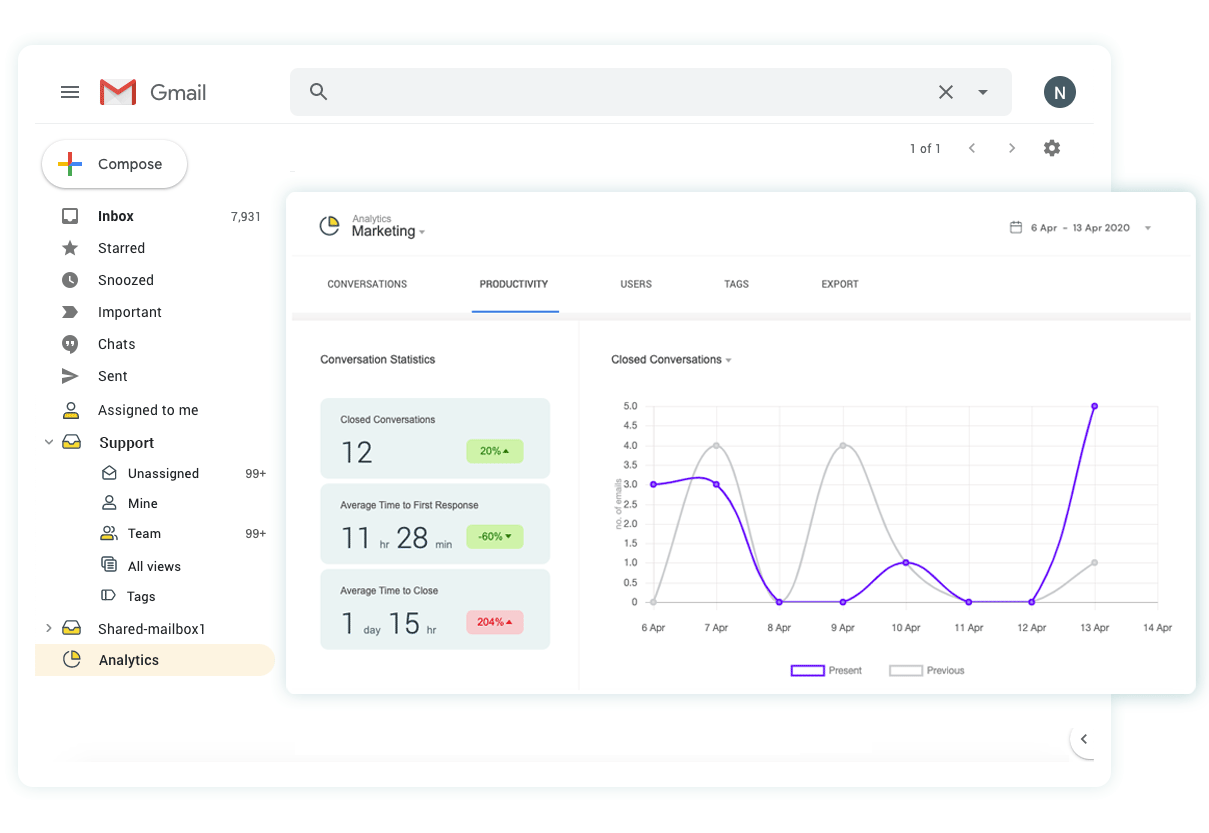The height and width of the screenshot is (833, 1209).
Task: Select the Analytics pie chart icon in sidebar
Action: click(71, 659)
